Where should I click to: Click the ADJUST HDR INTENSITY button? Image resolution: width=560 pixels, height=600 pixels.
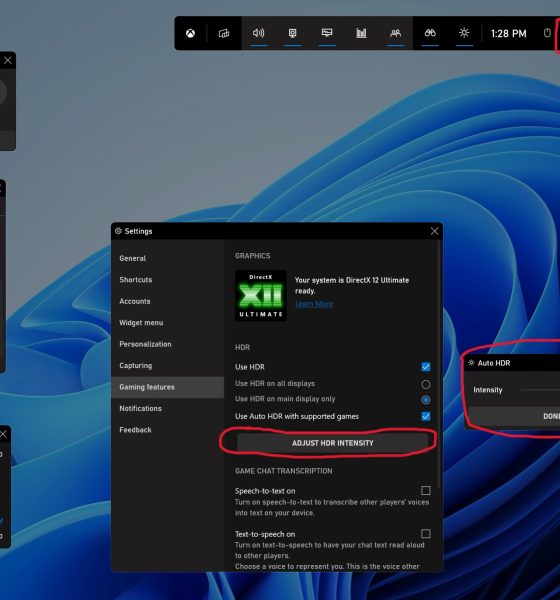pyautogui.click(x=332, y=443)
